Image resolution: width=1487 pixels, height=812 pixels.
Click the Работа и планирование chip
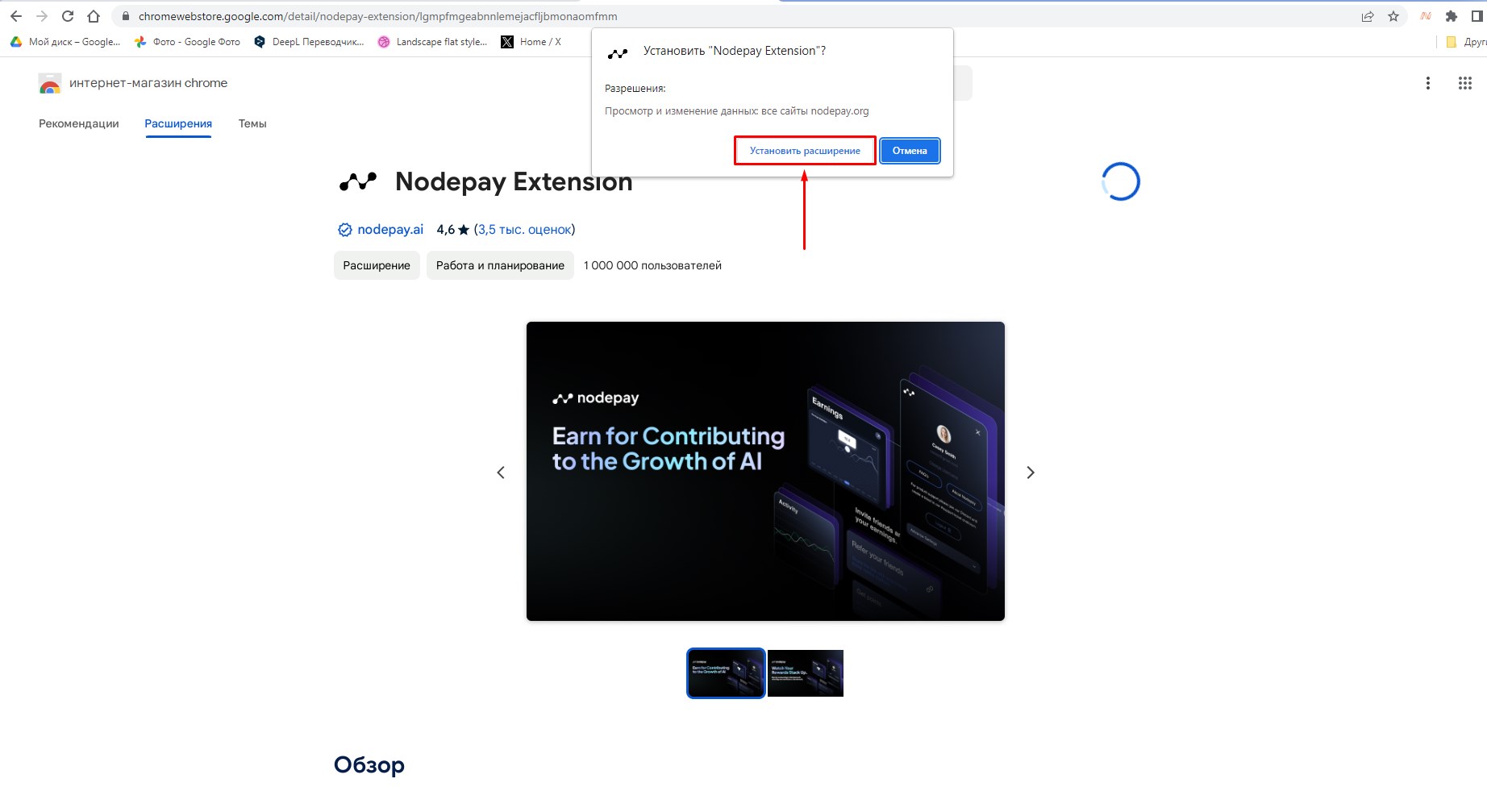point(500,265)
